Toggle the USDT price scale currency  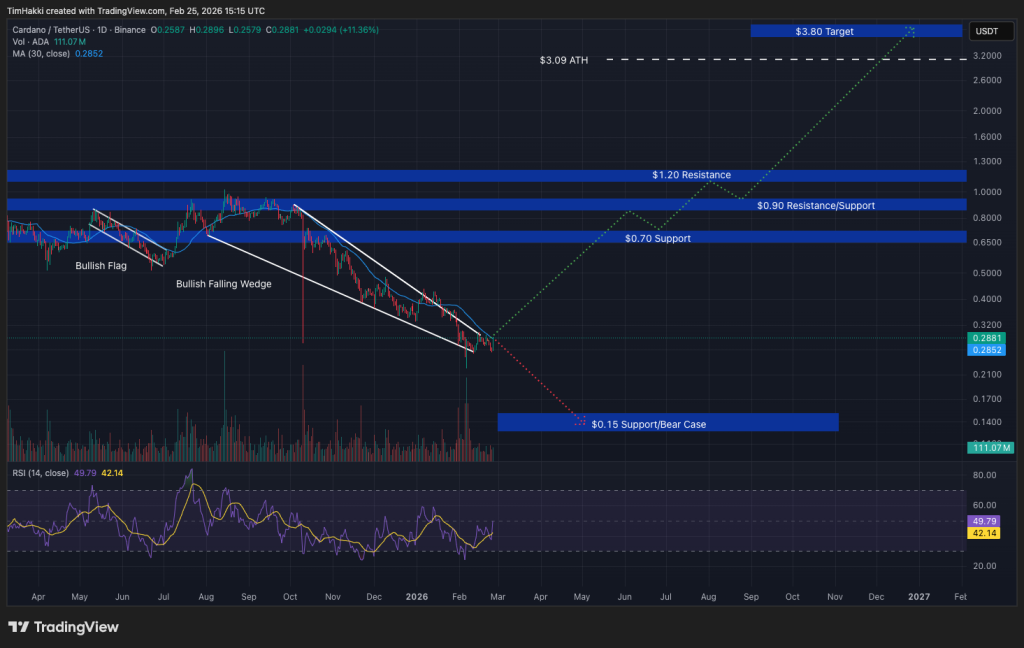(x=991, y=31)
